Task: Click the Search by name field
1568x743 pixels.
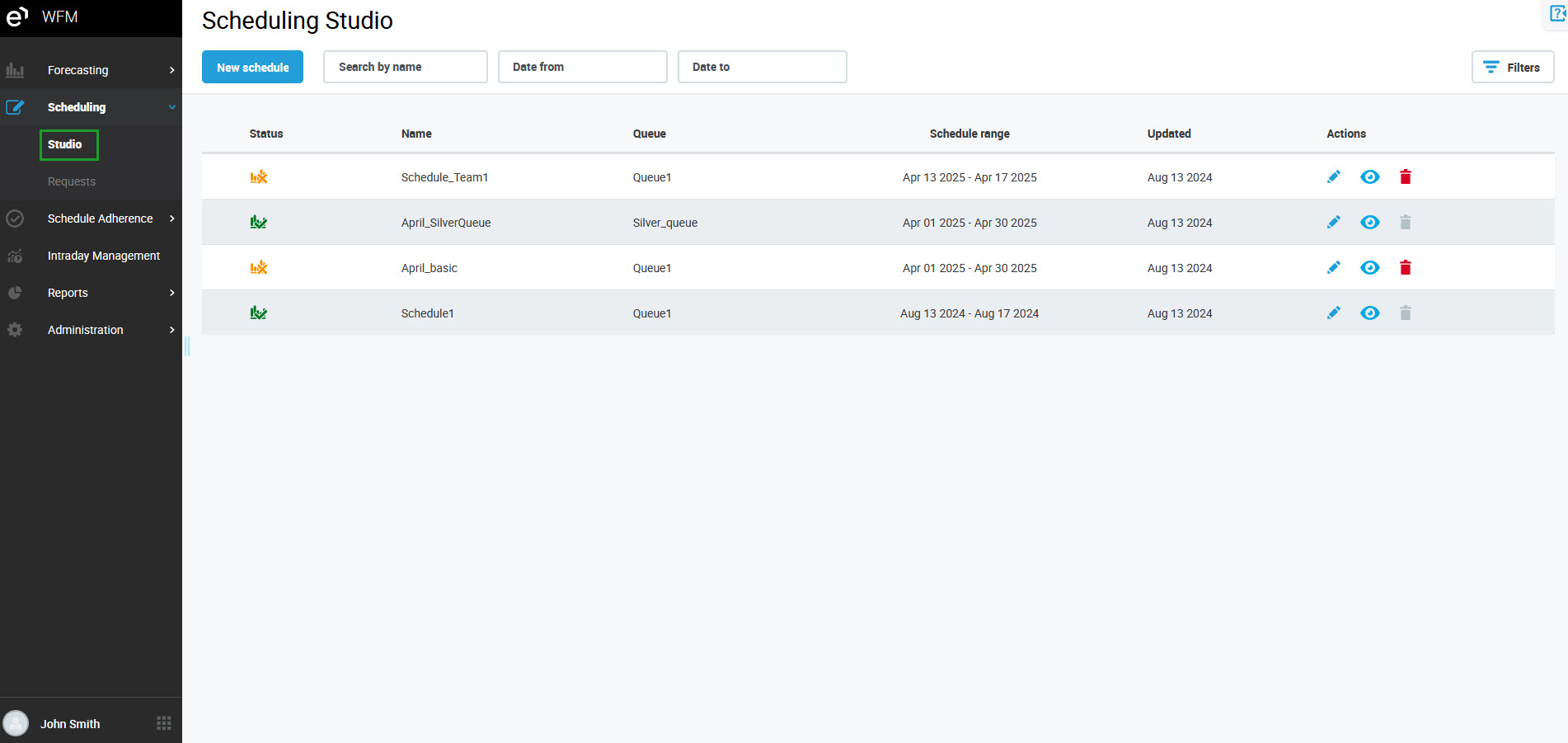Action: tap(405, 67)
